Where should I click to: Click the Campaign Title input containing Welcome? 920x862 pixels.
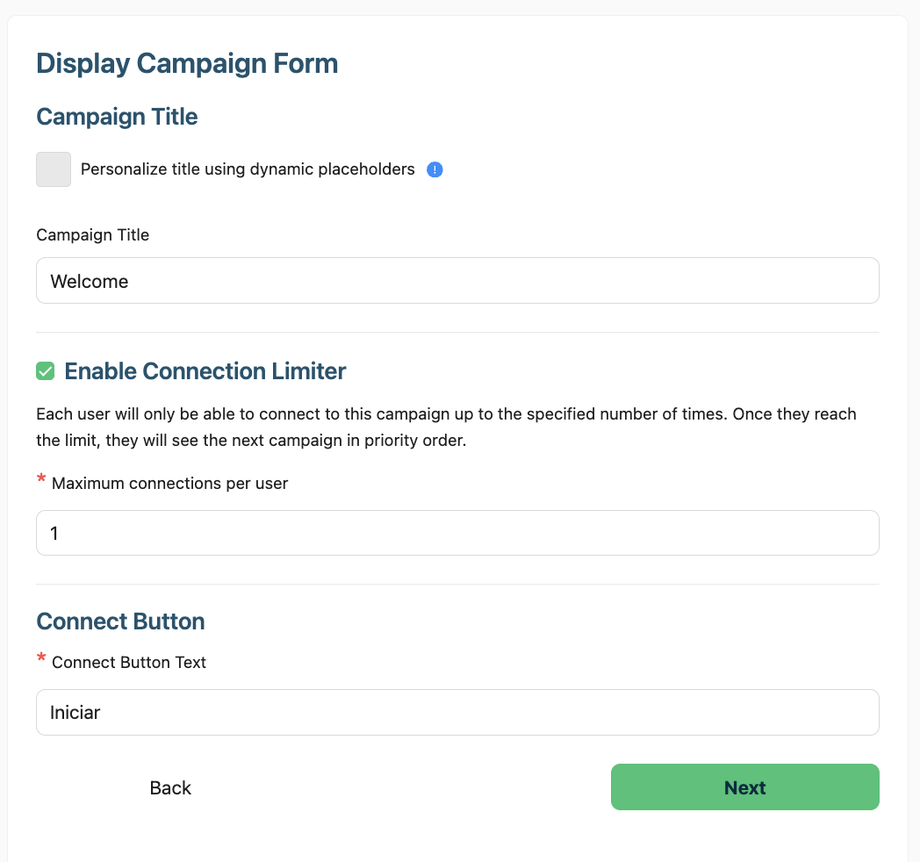tap(457, 281)
